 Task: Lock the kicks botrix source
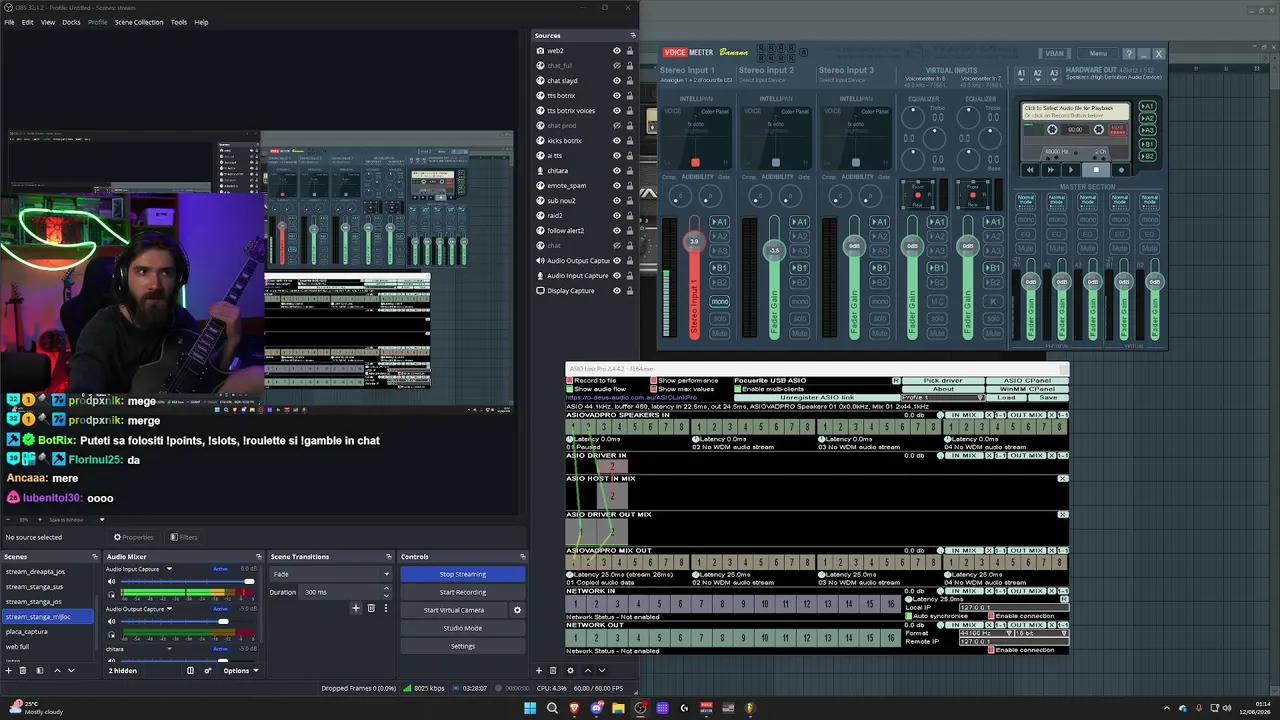(629, 141)
